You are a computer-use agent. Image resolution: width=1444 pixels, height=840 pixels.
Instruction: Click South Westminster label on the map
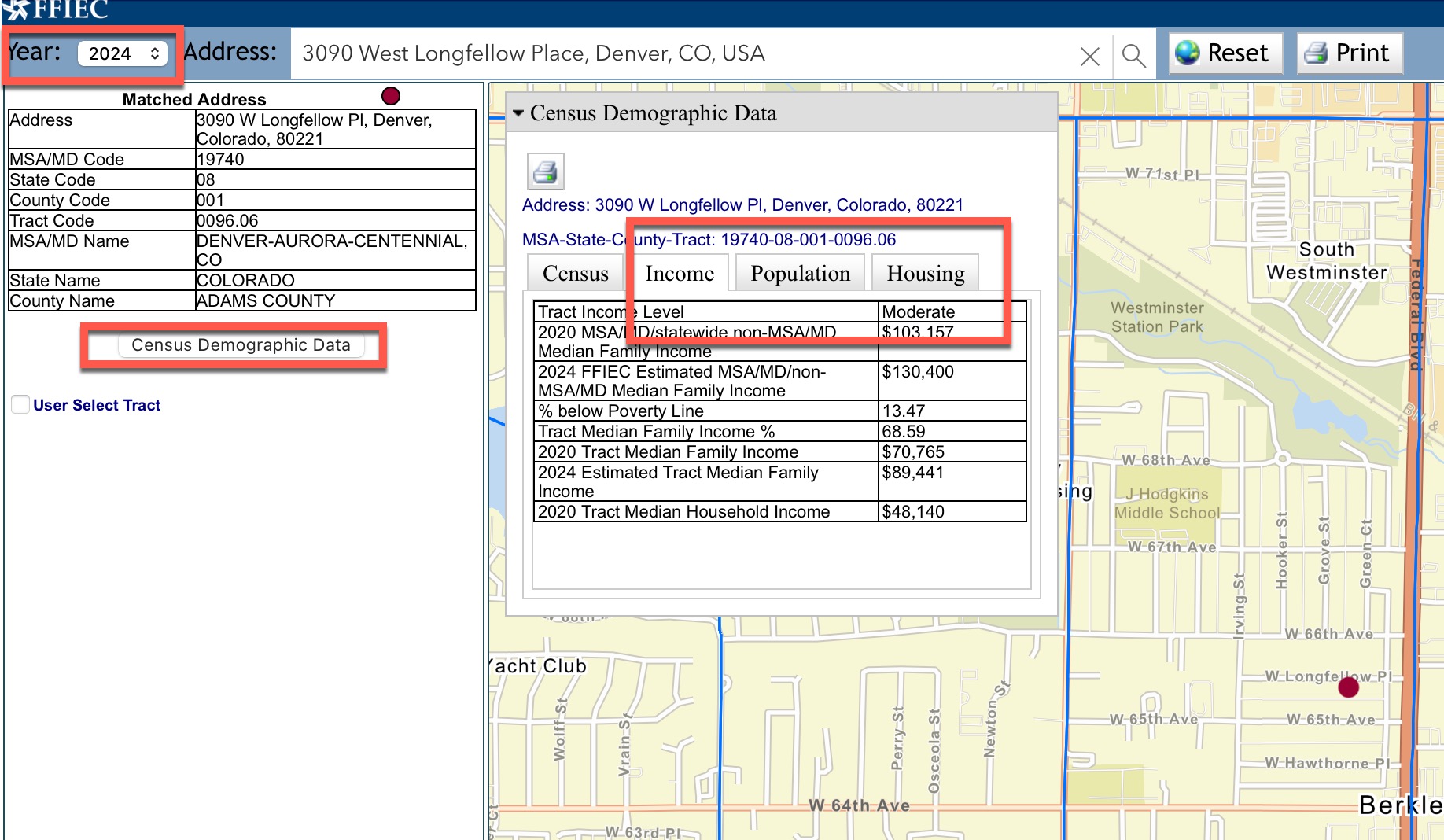tap(1326, 261)
